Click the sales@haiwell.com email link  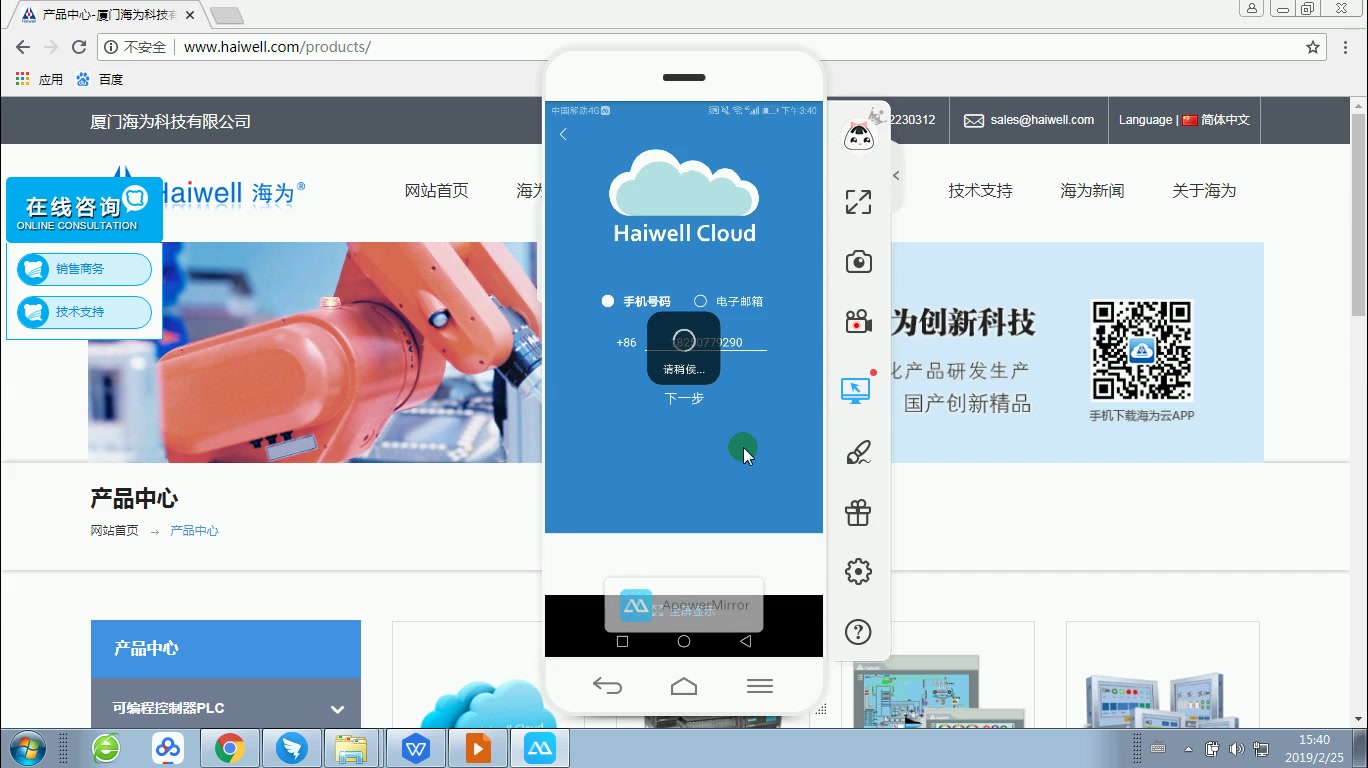1029,120
